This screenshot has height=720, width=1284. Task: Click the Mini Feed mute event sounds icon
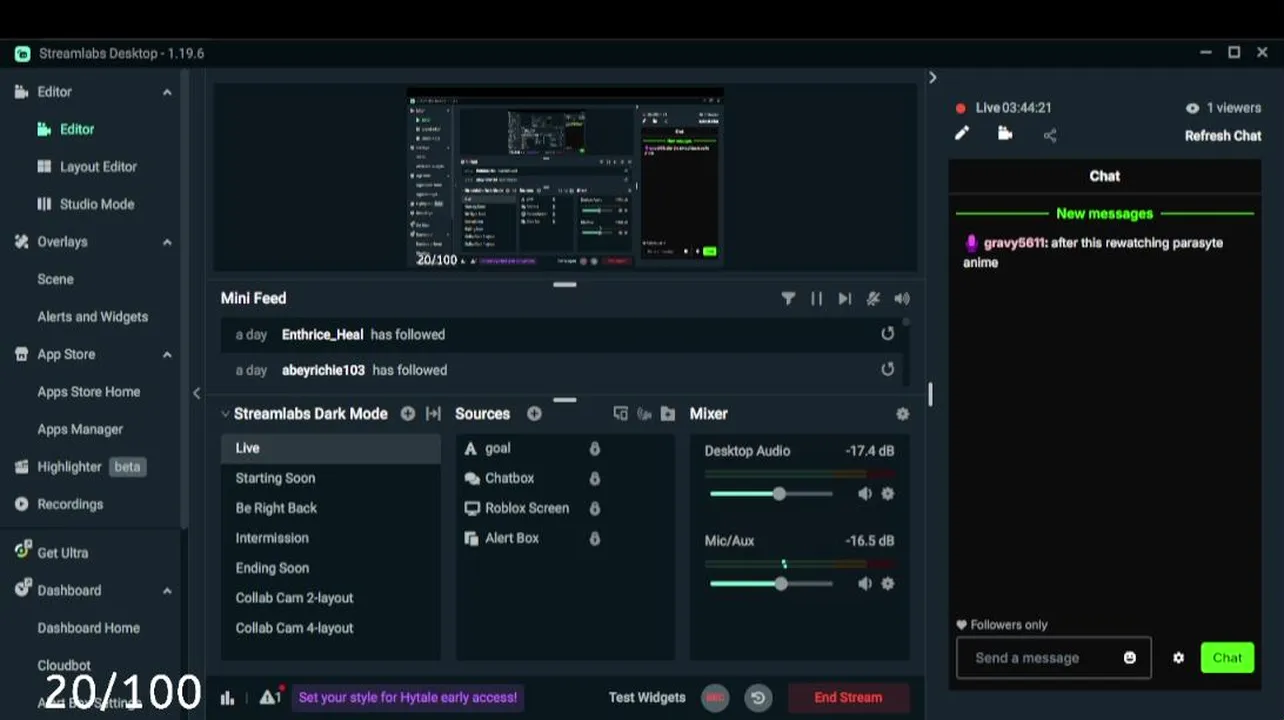(x=873, y=298)
